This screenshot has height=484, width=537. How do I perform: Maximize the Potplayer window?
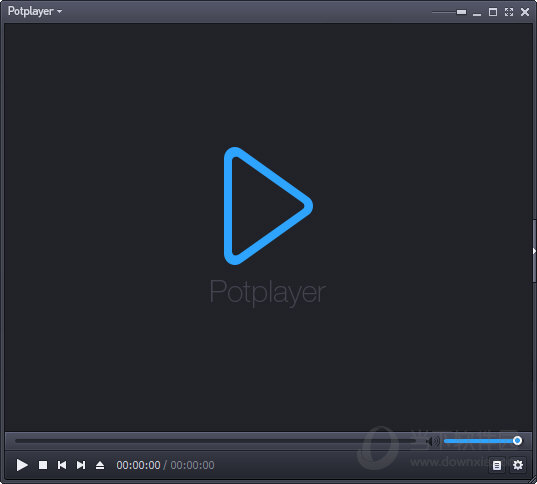click(493, 12)
